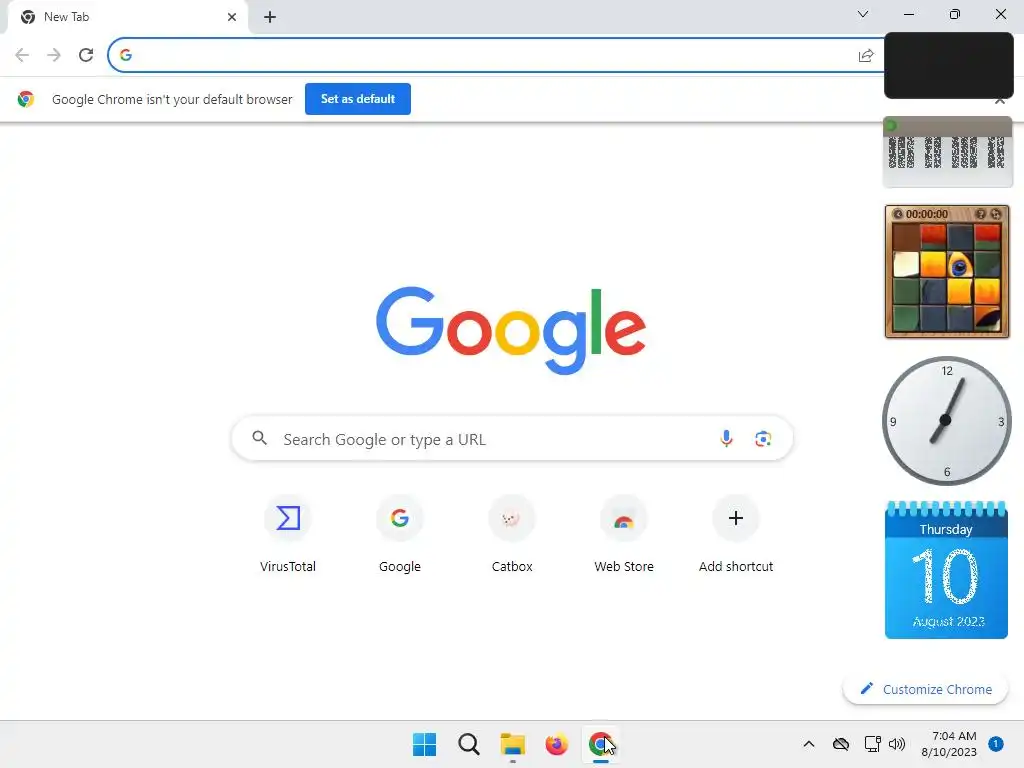Click the picture puzzle gadget
The width and height of the screenshot is (1024, 768).
[947, 272]
